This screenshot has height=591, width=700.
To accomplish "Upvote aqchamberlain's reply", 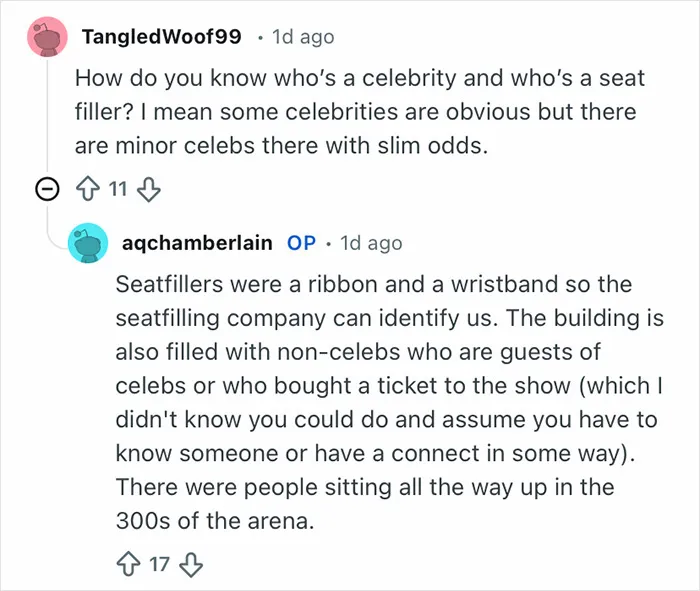I will click(x=129, y=564).
